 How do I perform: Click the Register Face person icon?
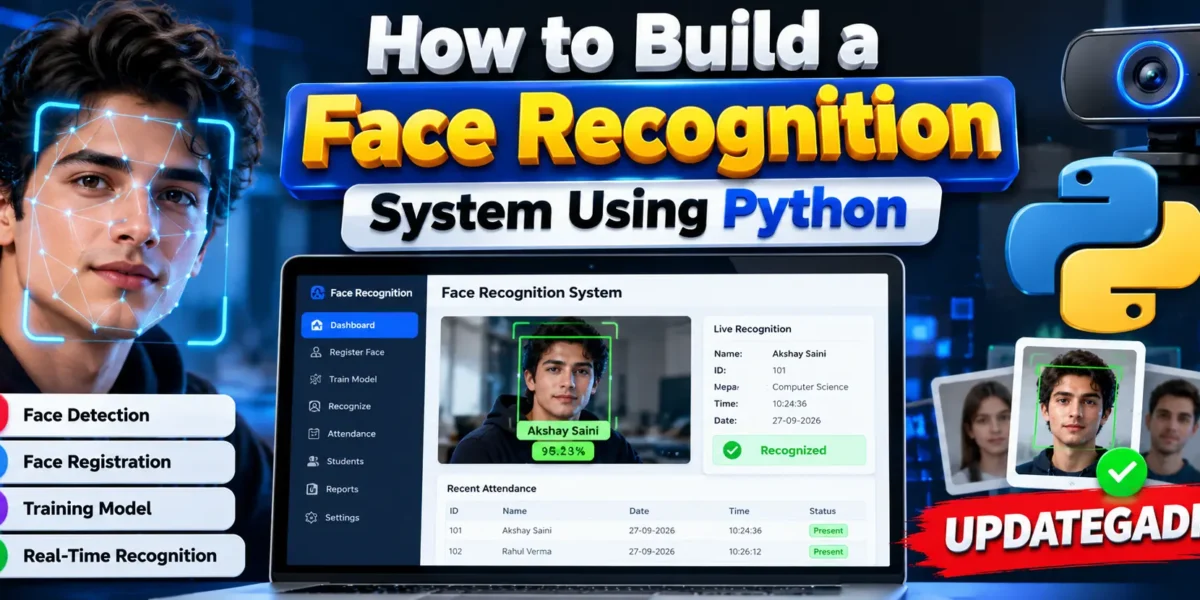coord(316,352)
